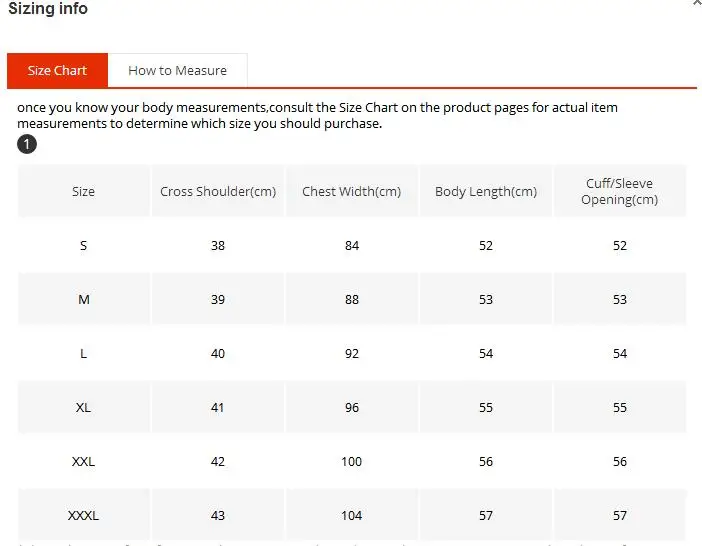Select cross shoulder value 40

218,353
